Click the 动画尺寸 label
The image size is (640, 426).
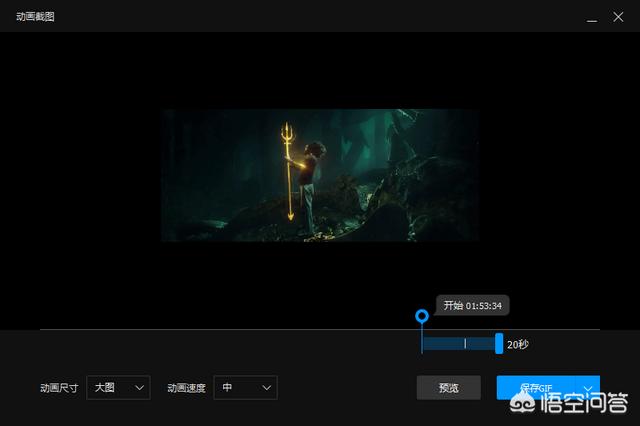pos(59,388)
